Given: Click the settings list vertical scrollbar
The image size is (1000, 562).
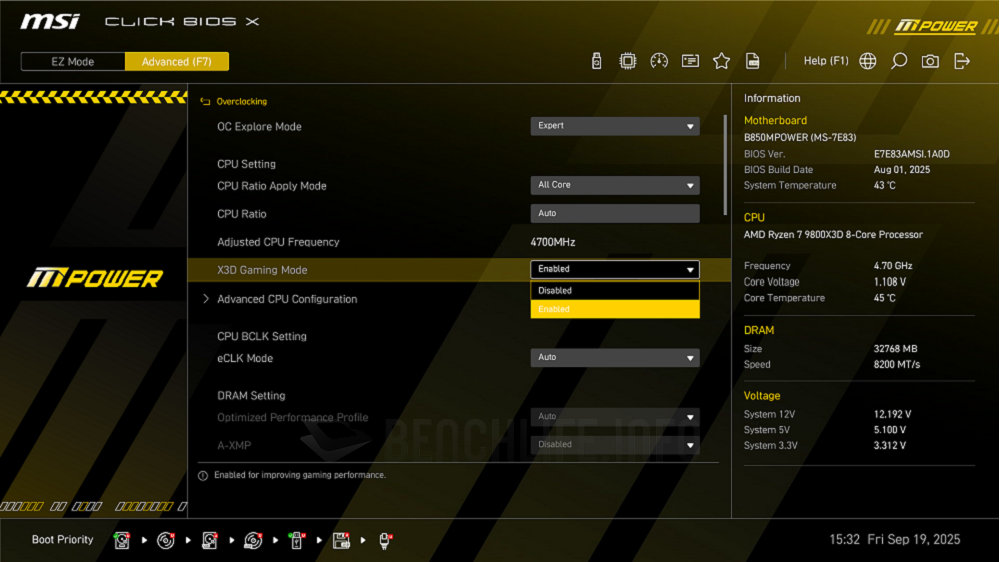Looking at the screenshot, I should [725, 165].
